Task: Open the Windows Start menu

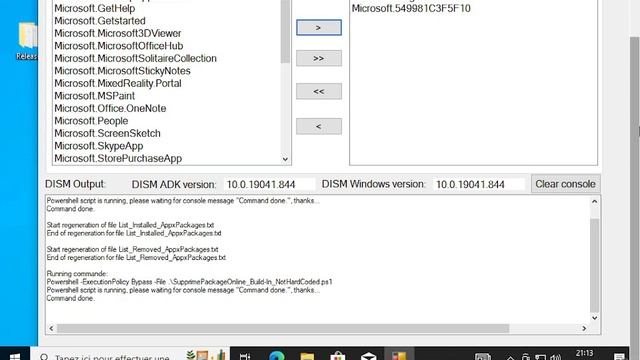Action: tap(15, 356)
